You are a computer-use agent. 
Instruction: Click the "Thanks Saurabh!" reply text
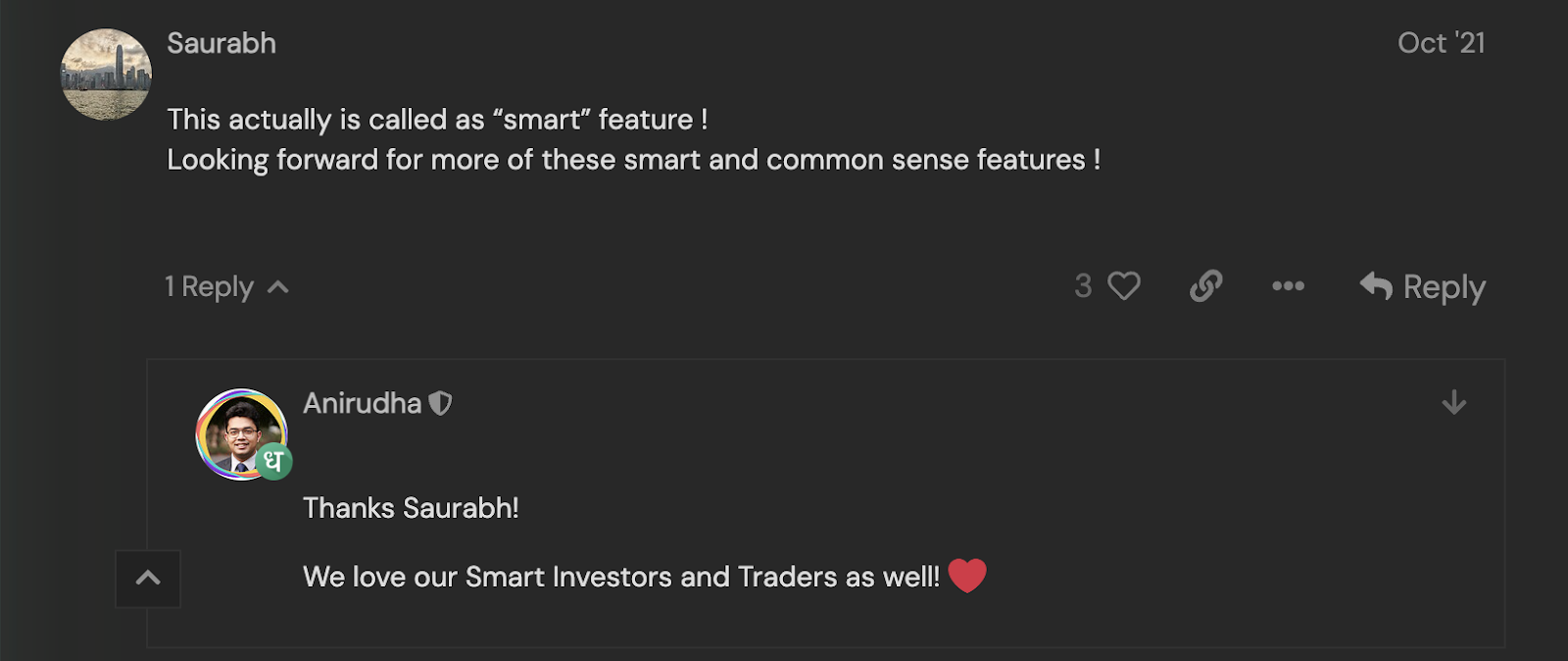point(411,508)
